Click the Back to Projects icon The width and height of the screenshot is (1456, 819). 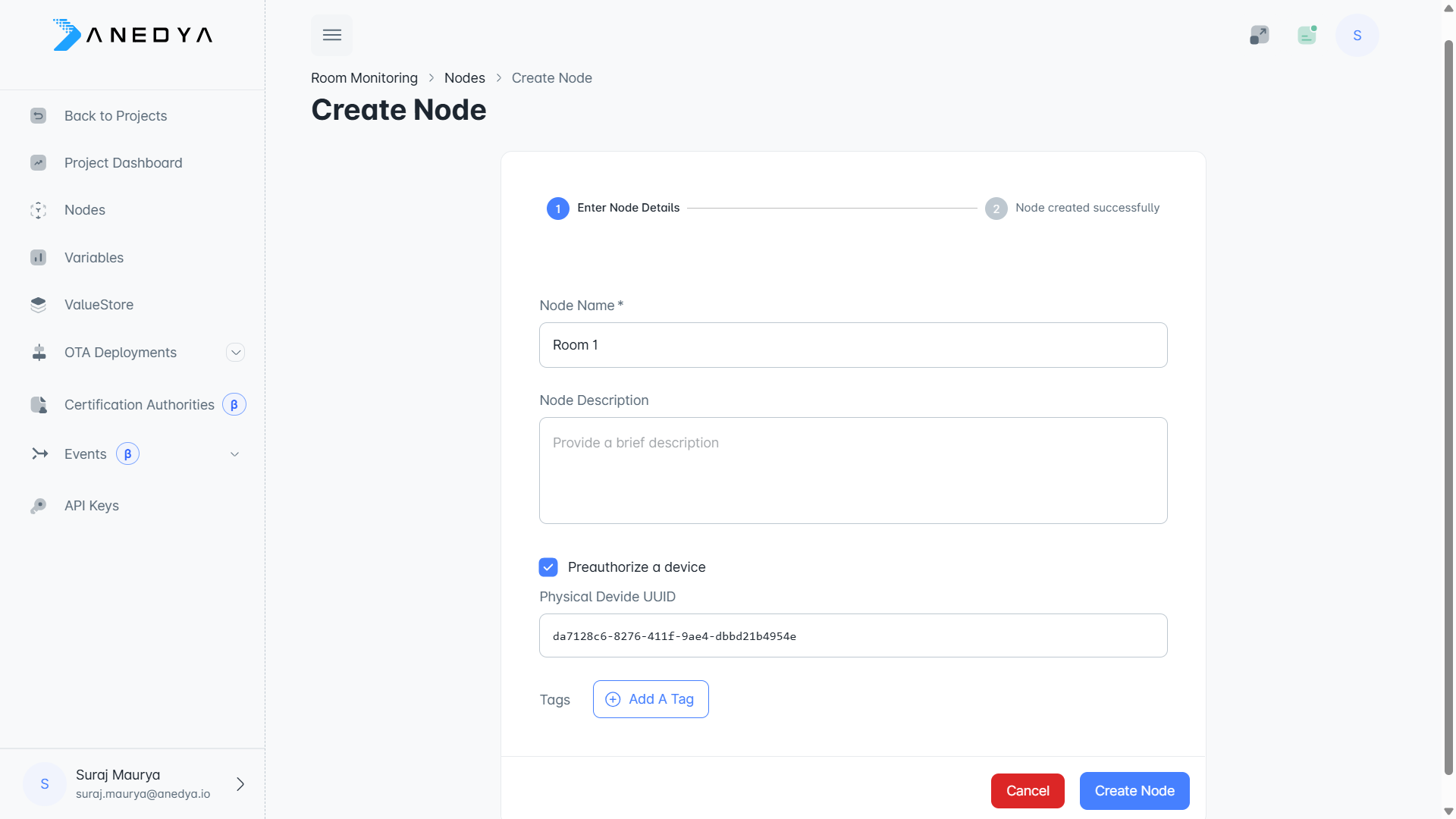(x=38, y=116)
